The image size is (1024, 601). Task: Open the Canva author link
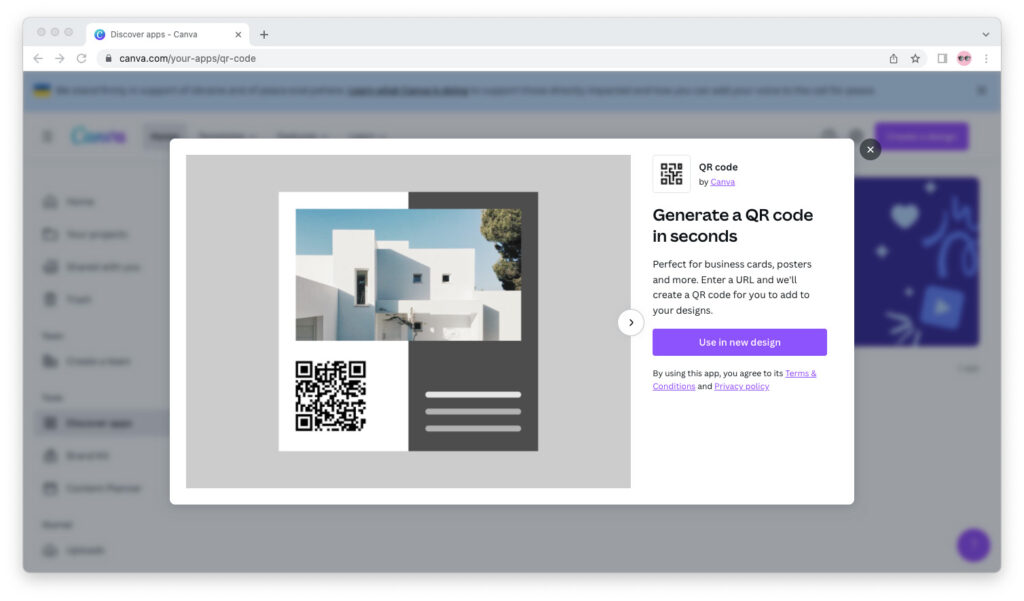point(722,182)
